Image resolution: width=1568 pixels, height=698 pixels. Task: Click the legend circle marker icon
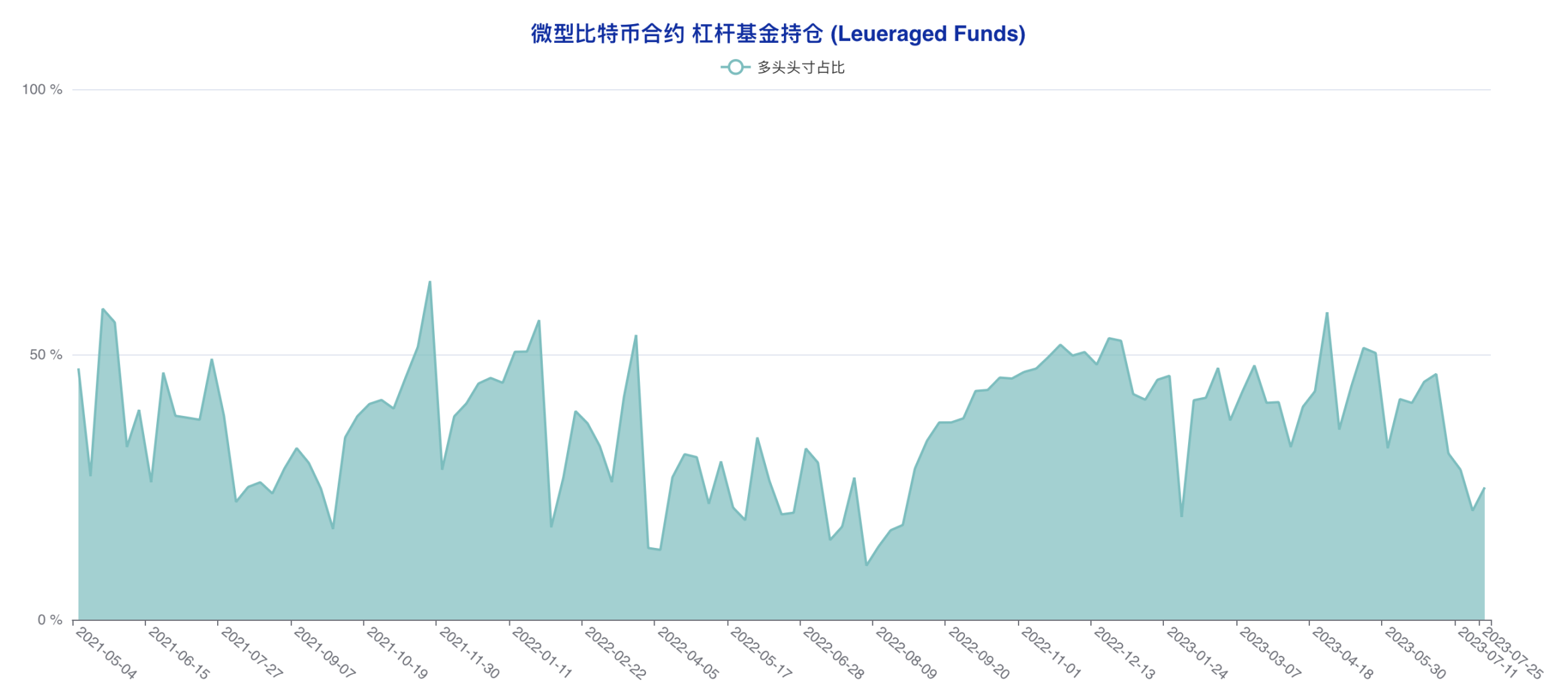click(x=735, y=68)
